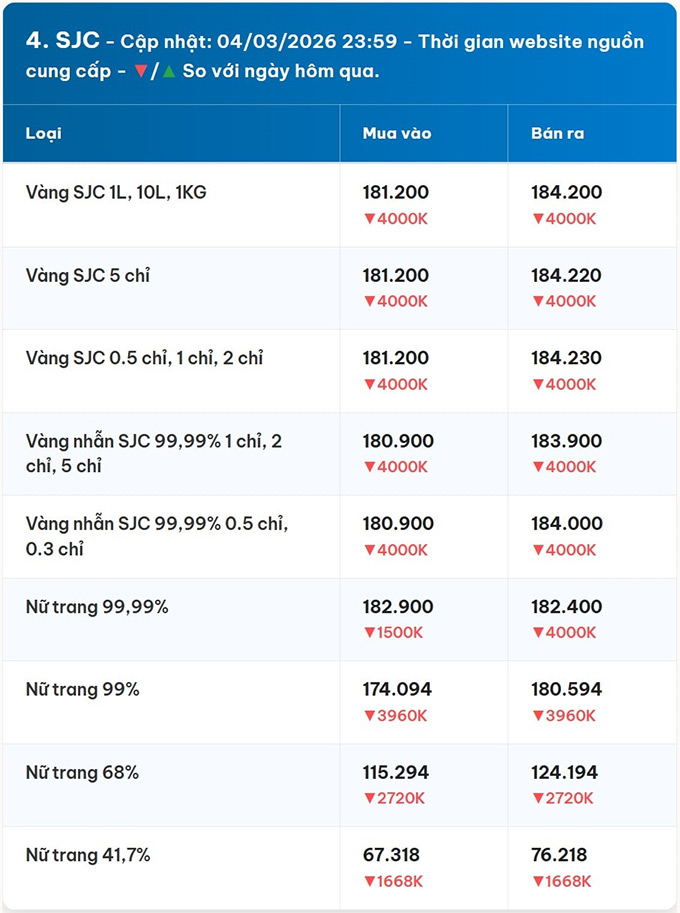Viewport: 680px width, 913px height.
Task: Click the Vàng SJC 1L, 10L, 1KG row label
Action: [116, 192]
